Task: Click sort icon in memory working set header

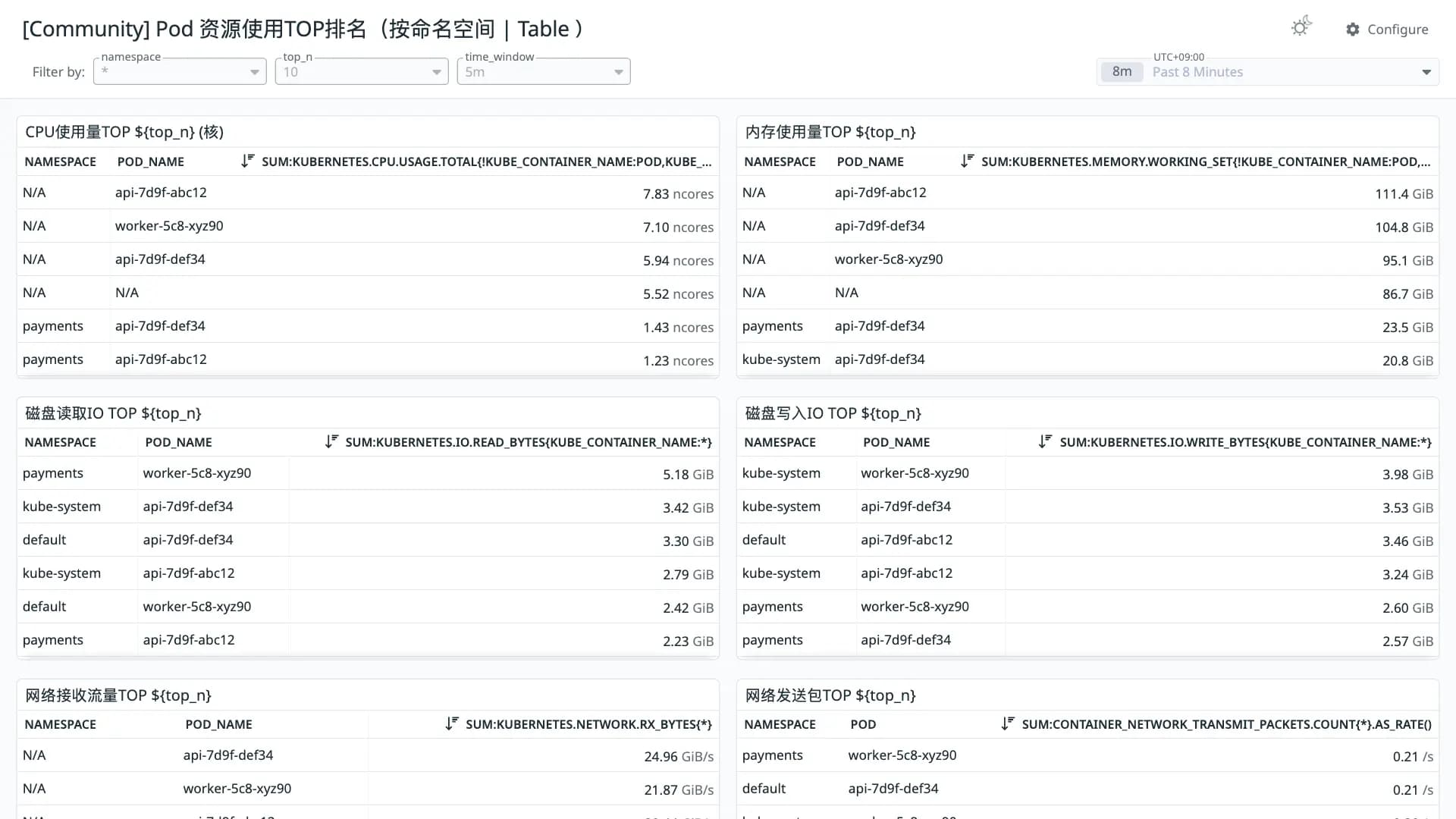Action: click(x=967, y=162)
